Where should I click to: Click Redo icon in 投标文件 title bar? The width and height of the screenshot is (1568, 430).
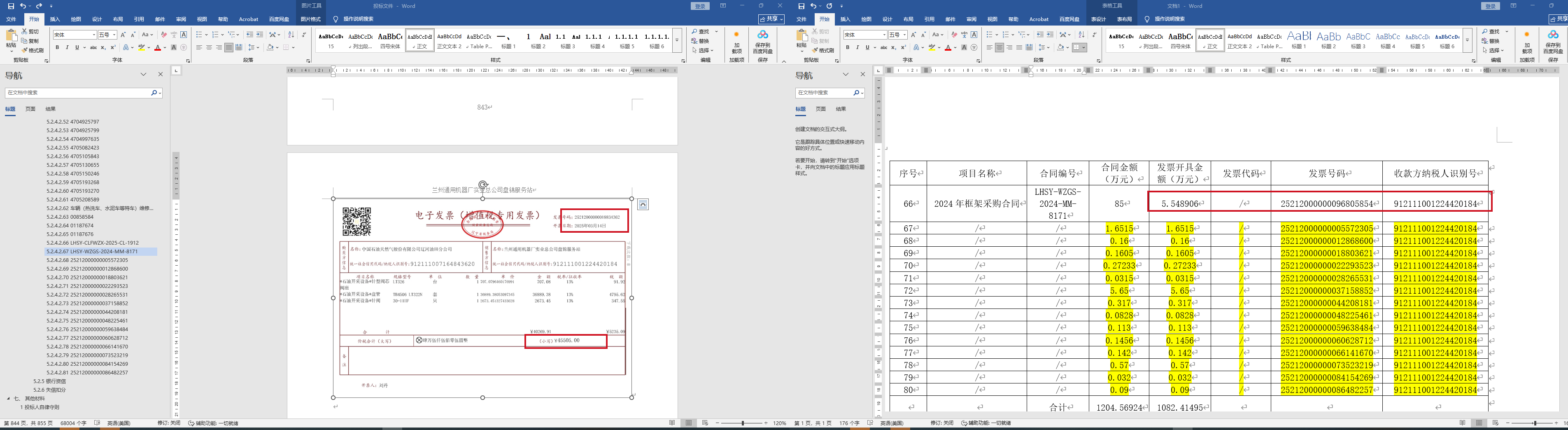click(x=39, y=6)
